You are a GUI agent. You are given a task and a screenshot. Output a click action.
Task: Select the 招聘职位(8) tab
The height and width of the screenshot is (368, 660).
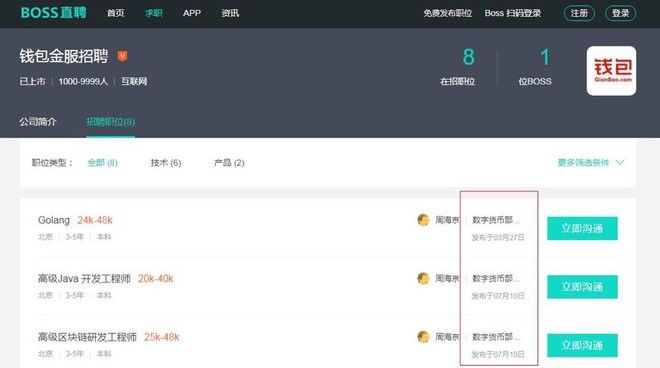111,122
